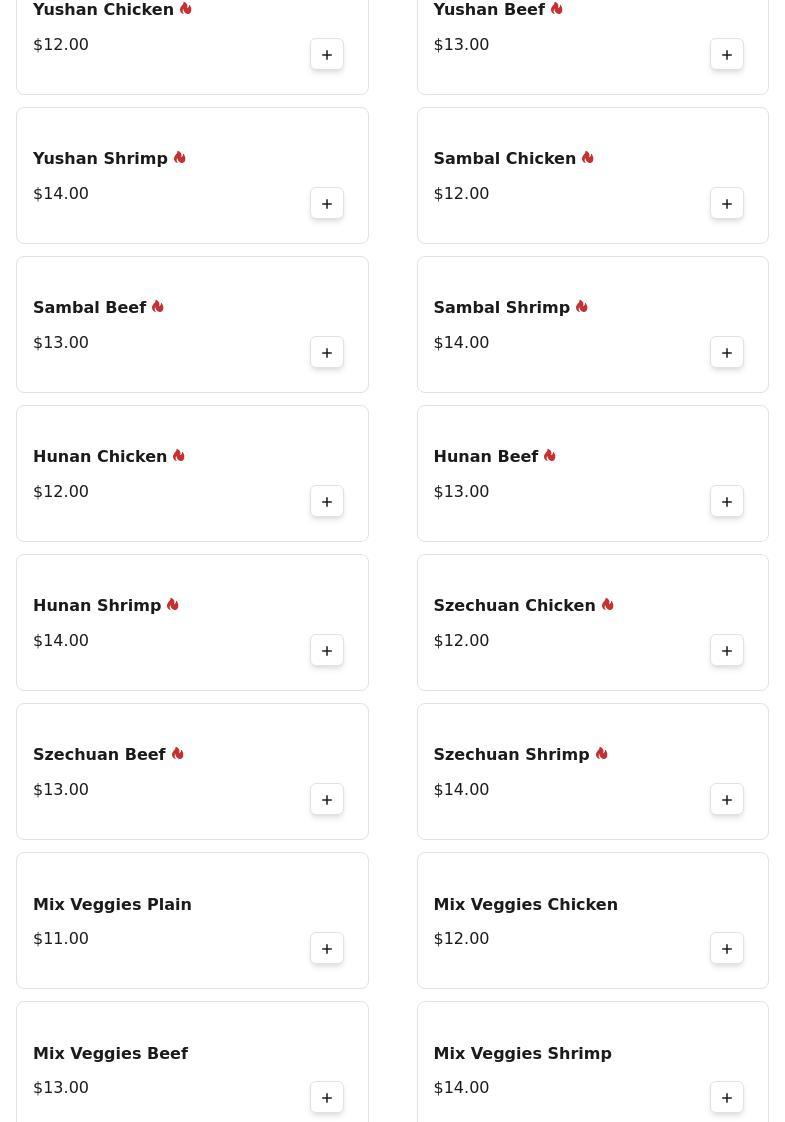Add Mix Veggies Plain to cart
Image resolution: width=785 pixels, height=1122 pixels.
pos(327,949)
